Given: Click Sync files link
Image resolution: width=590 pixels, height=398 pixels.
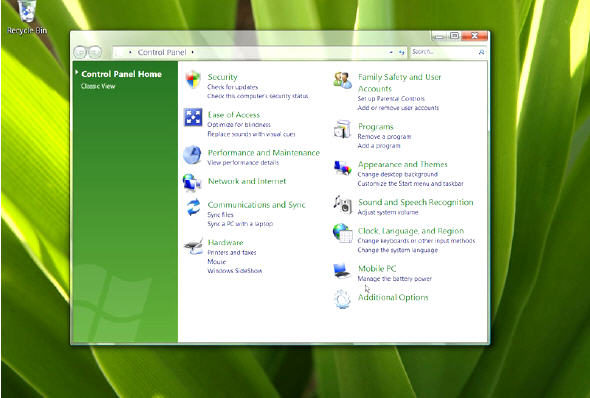Looking at the screenshot, I should 220,215.
